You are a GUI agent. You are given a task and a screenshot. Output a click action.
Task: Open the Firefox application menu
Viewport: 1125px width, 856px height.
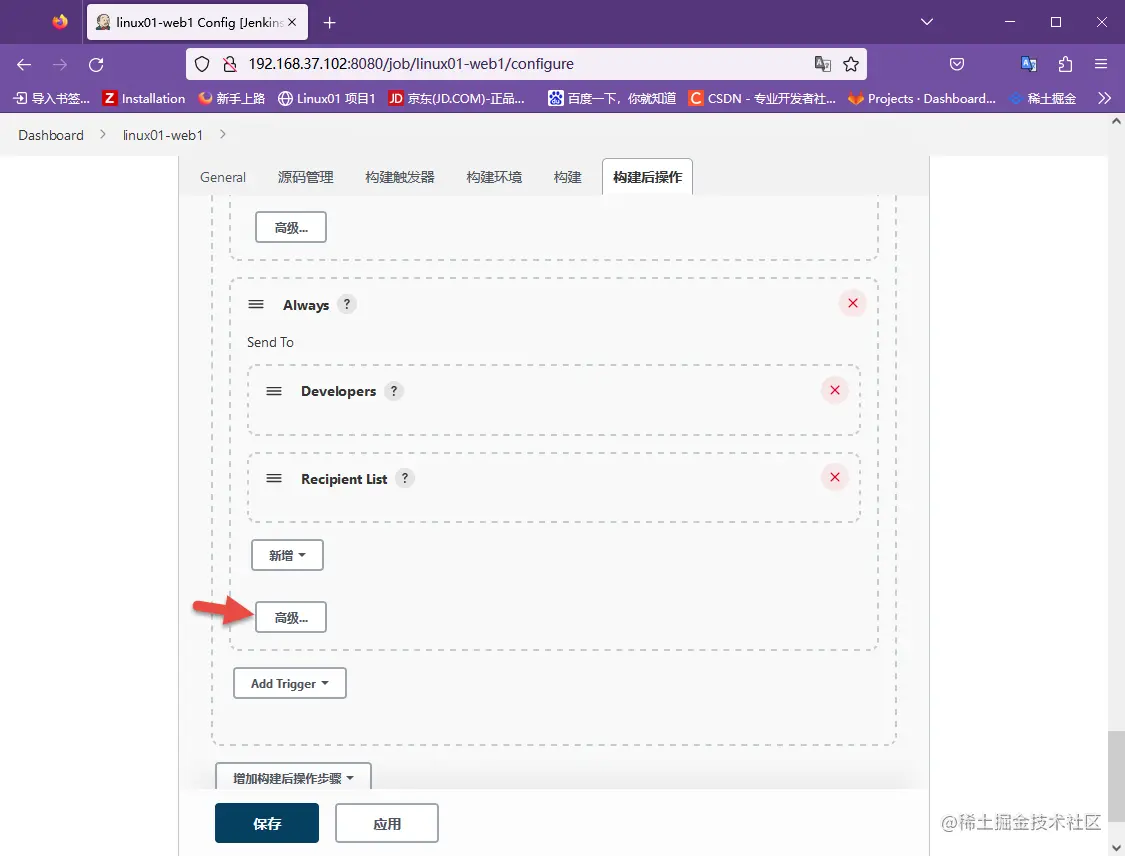(x=1101, y=64)
